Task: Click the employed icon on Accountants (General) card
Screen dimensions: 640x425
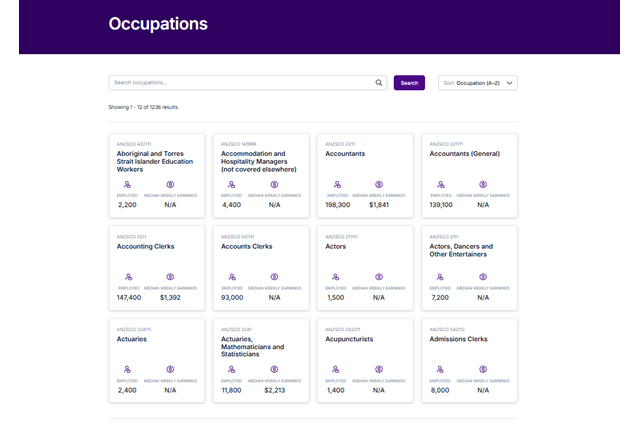Action: click(441, 185)
